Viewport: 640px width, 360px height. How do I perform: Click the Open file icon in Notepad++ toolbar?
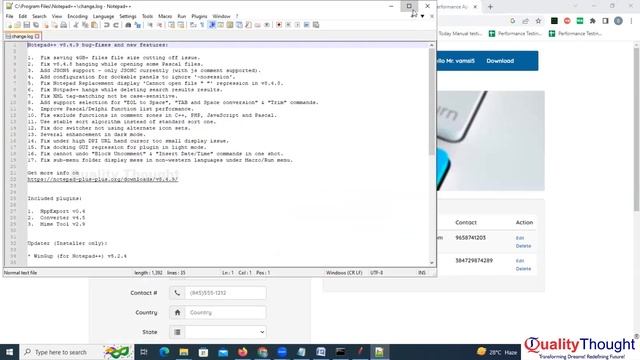coord(18,25)
